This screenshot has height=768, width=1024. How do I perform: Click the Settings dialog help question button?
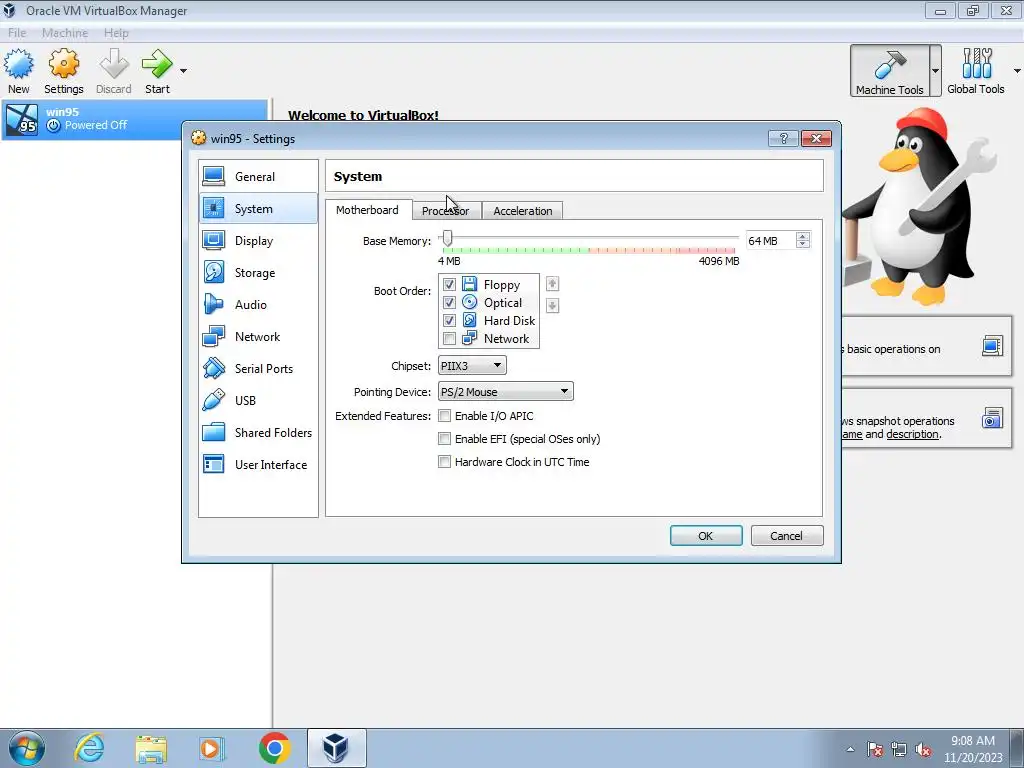click(x=784, y=138)
